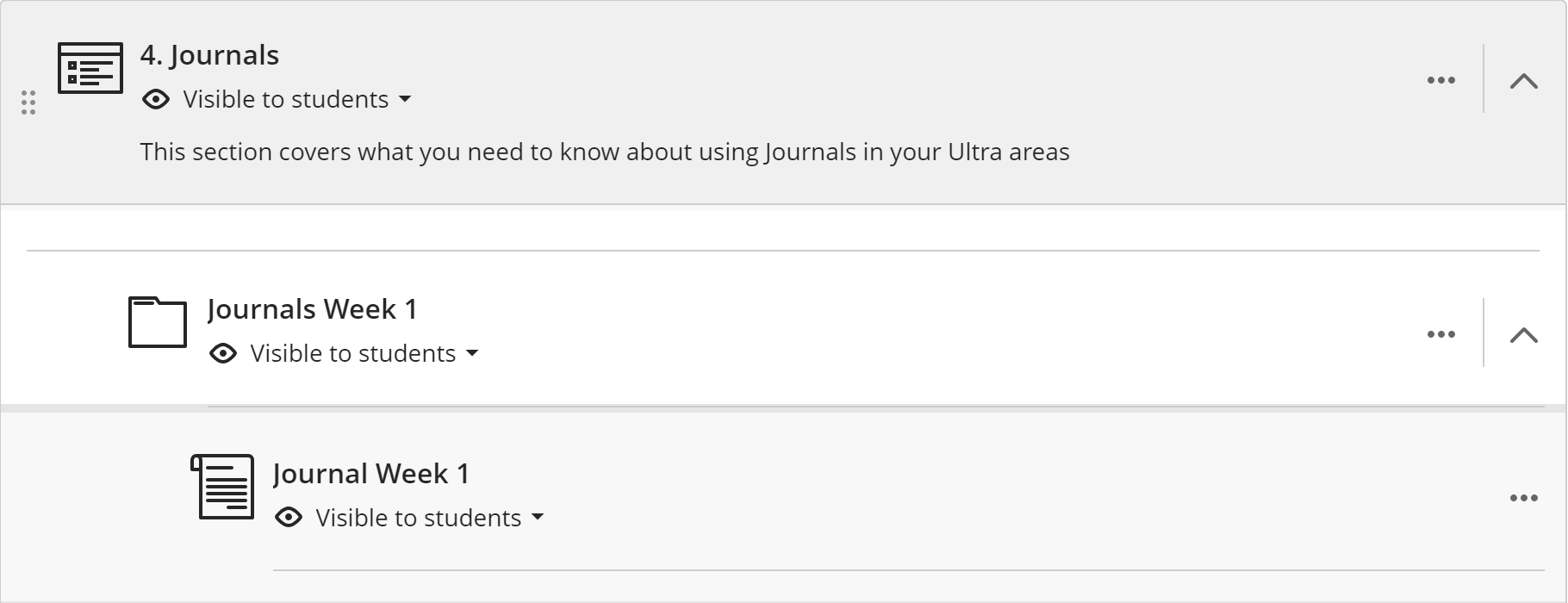
Task: Open more options for Journal Week 1 item
Action: pyautogui.click(x=1523, y=498)
